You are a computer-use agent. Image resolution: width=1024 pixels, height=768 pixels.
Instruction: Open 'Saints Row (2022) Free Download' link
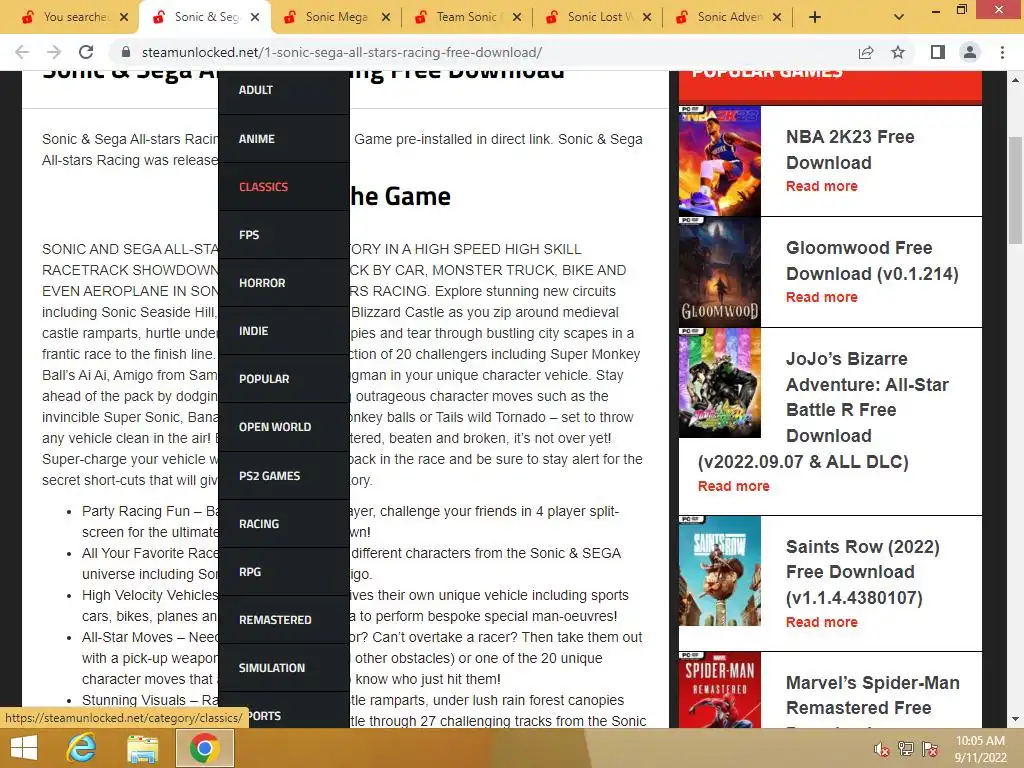[863, 571]
